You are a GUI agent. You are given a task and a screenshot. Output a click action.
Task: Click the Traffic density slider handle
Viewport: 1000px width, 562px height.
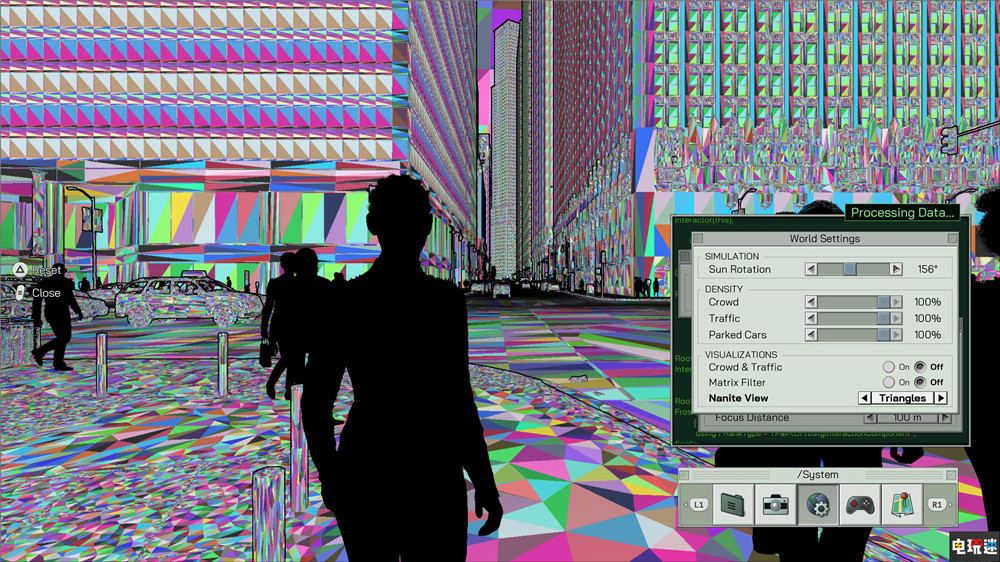pyautogui.click(x=883, y=318)
